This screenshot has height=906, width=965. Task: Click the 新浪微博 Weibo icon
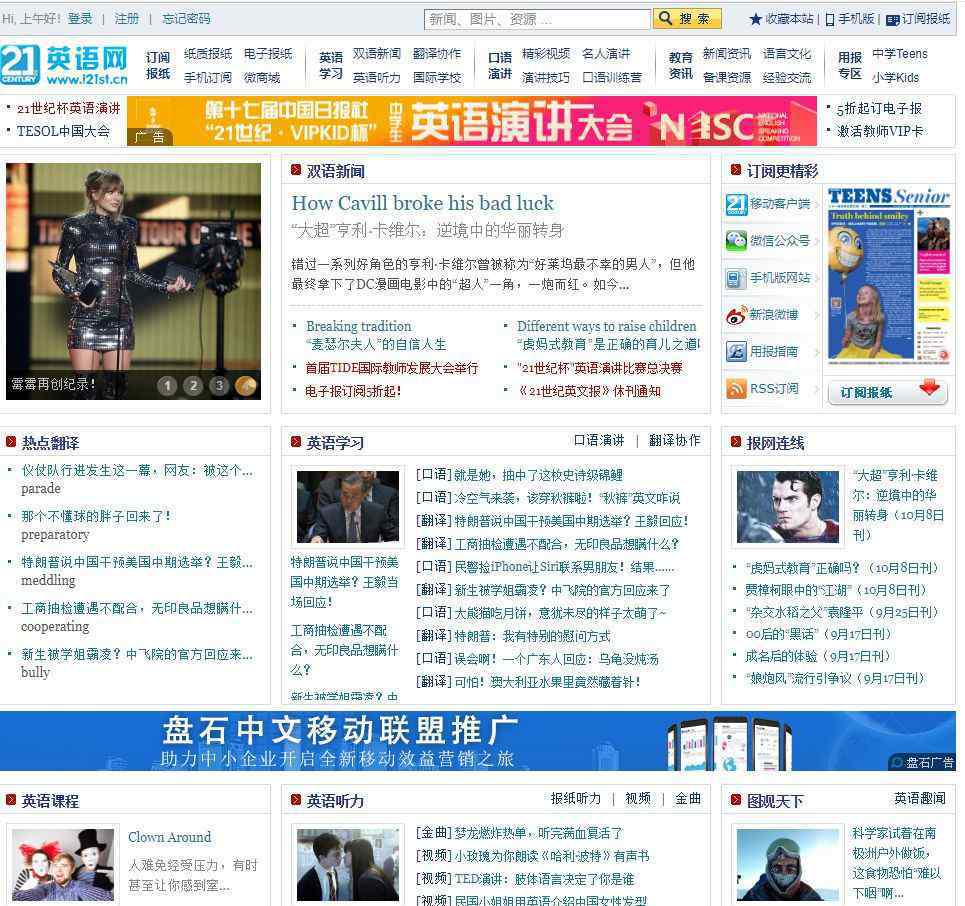point(737,315)
